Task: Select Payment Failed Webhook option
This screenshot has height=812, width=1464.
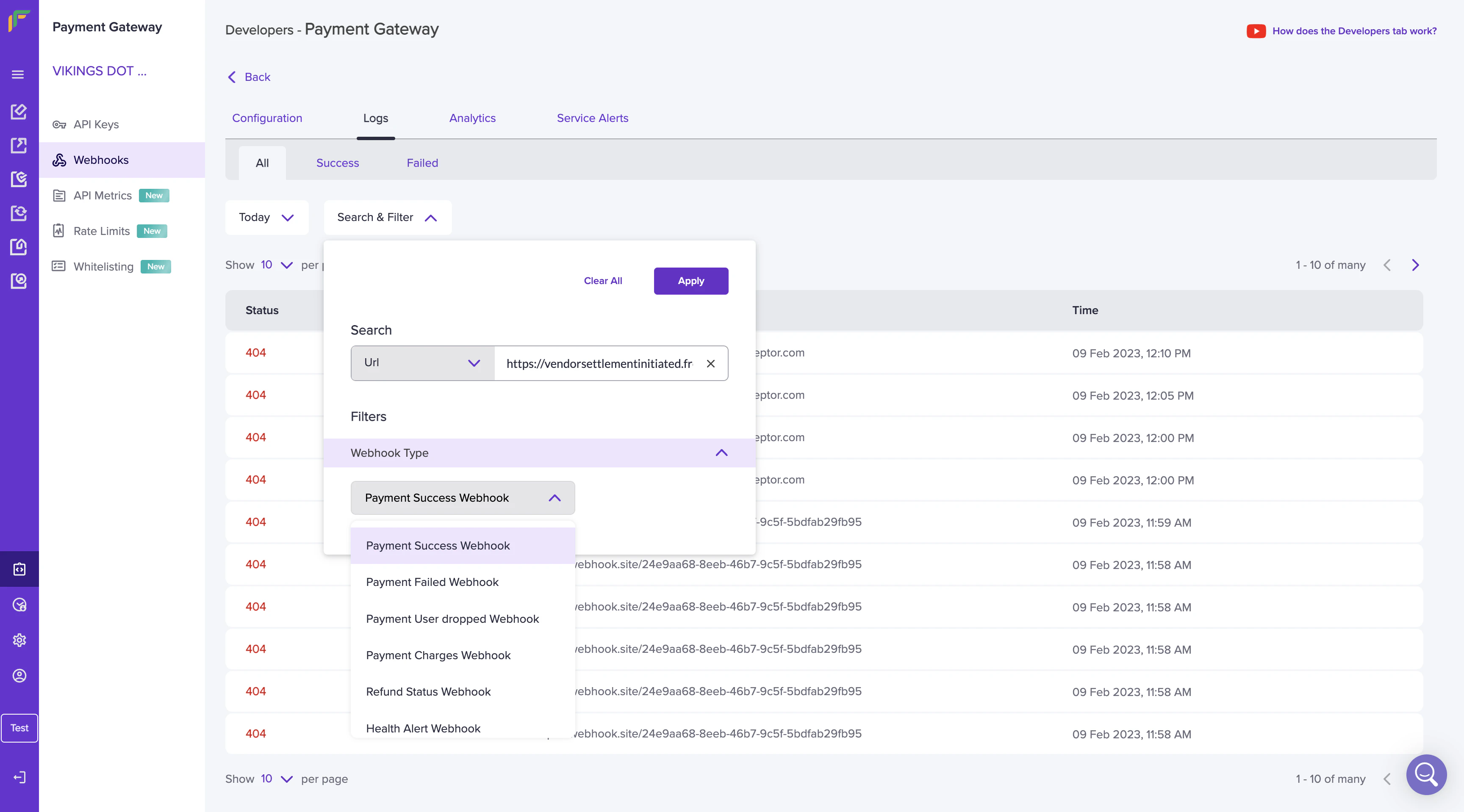Action: (x=432, y=582)
